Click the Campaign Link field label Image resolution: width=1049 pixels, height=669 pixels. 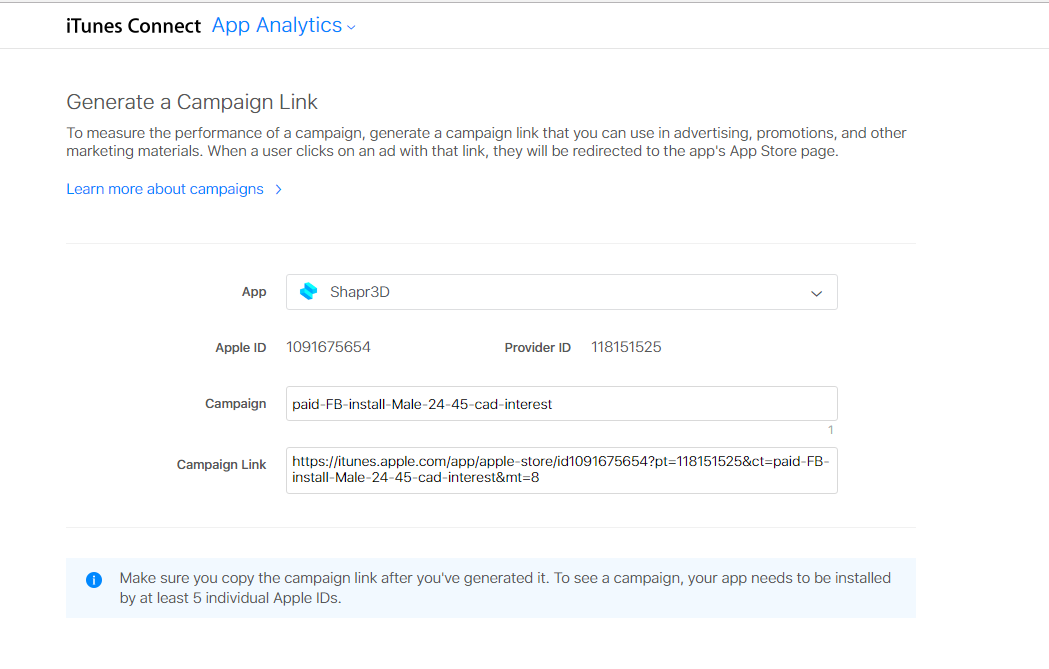[x=221, y=464]
